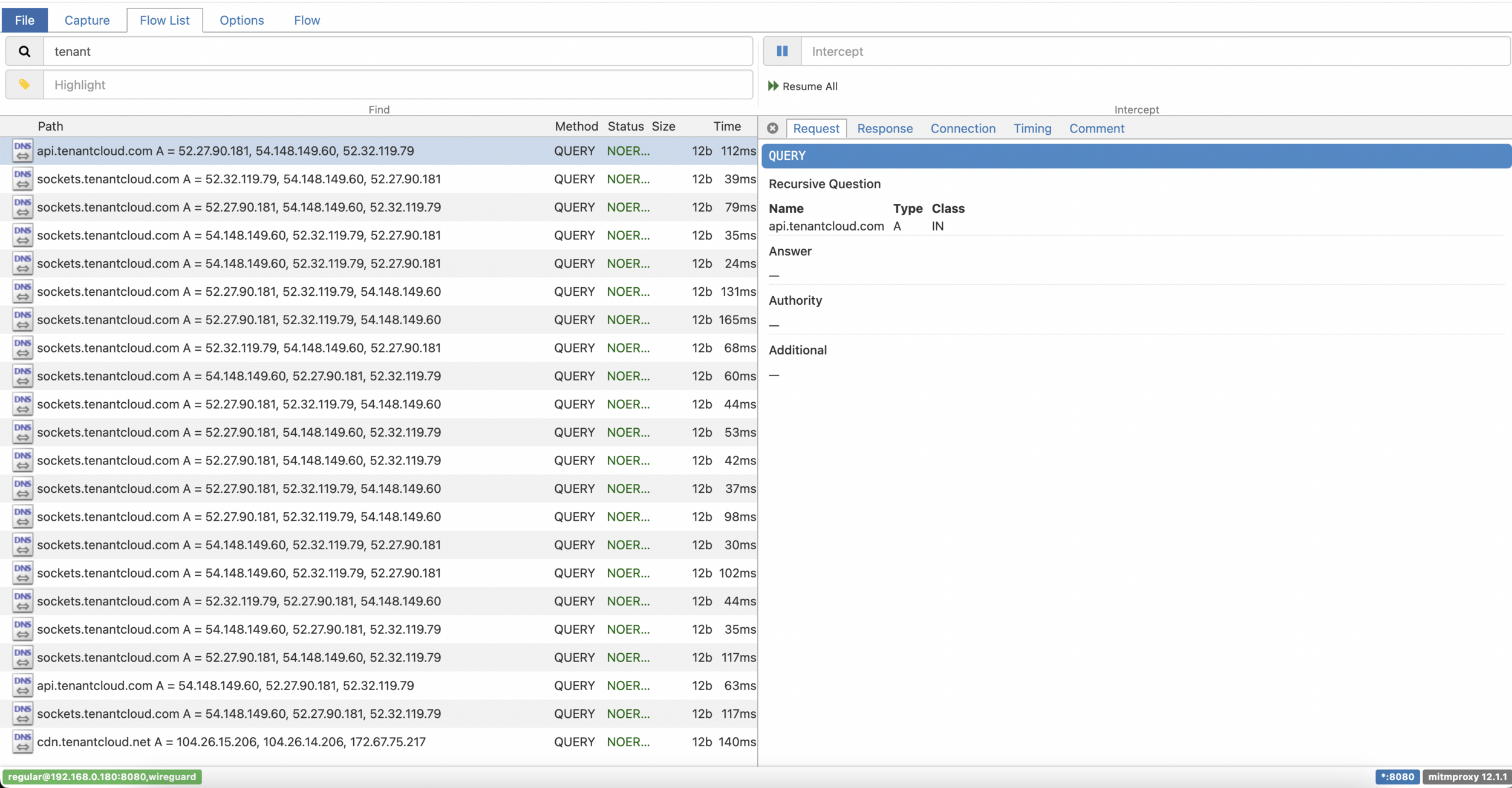The image size is (1512, 788).
Task: Click the yellow highlight tag icon
Action: click(x=24, y=85)
